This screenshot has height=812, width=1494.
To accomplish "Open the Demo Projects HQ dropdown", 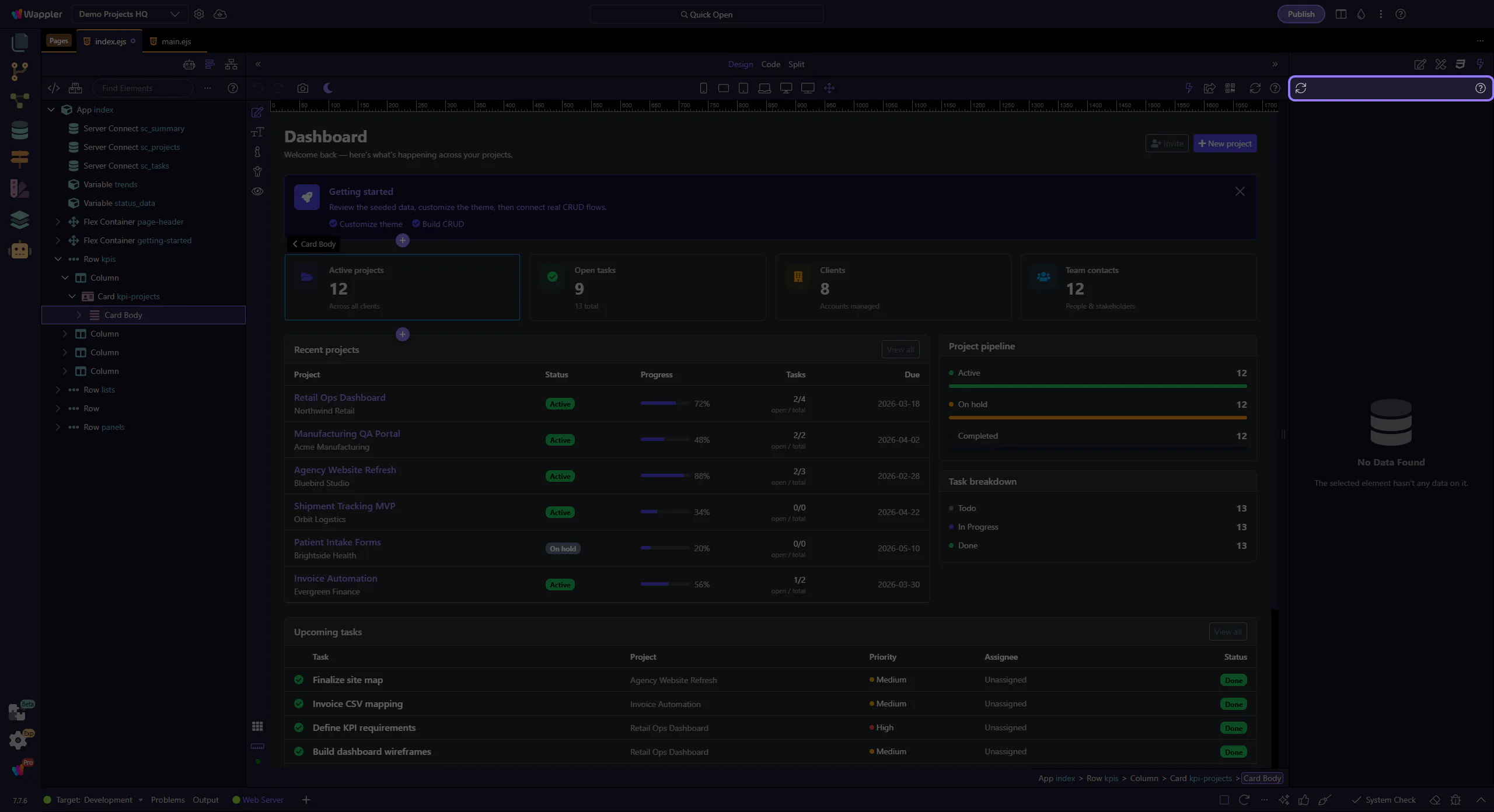I will [x=129, y=14].
